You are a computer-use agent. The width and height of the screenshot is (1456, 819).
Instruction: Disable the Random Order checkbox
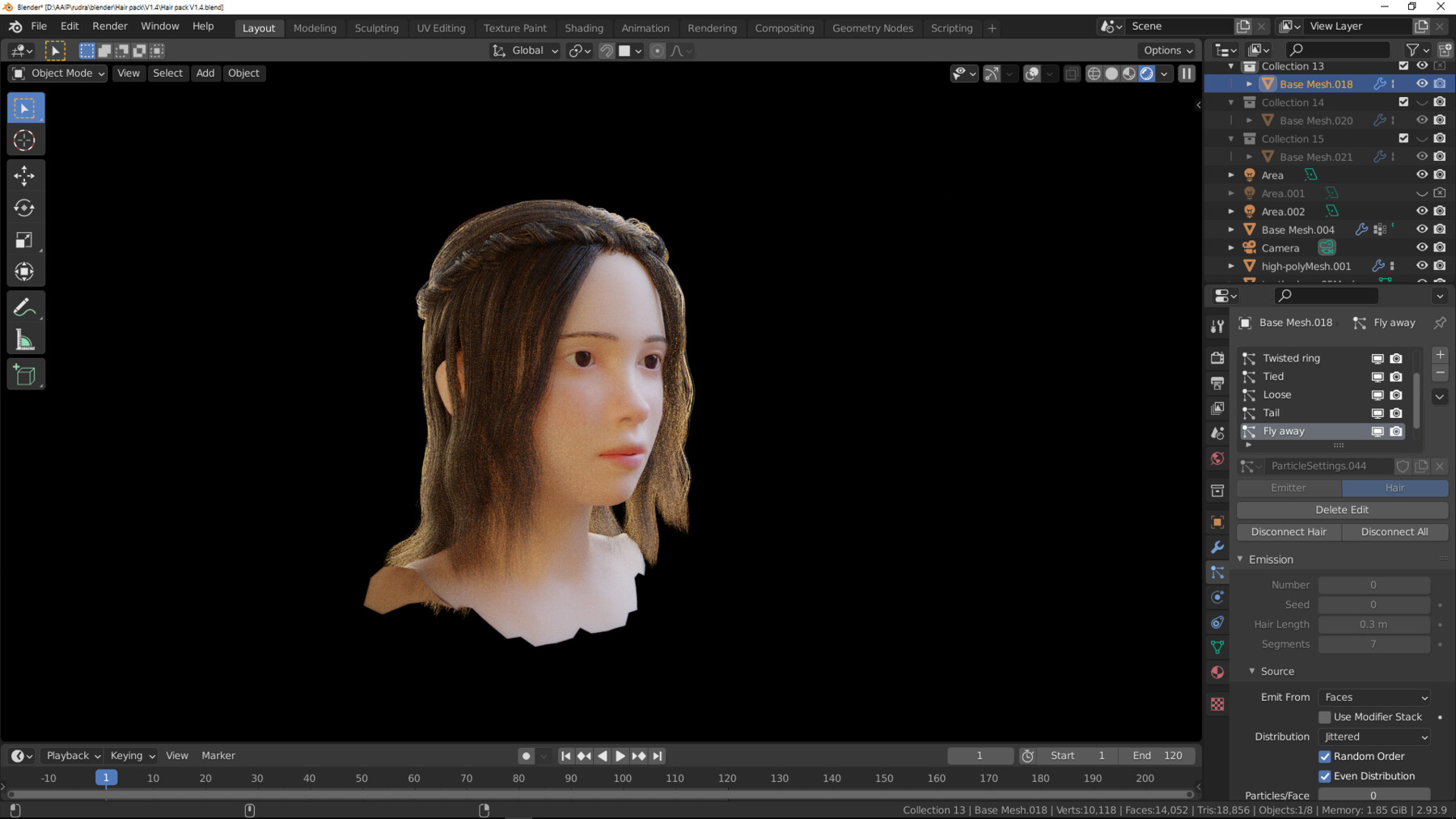click(1325, 756)
